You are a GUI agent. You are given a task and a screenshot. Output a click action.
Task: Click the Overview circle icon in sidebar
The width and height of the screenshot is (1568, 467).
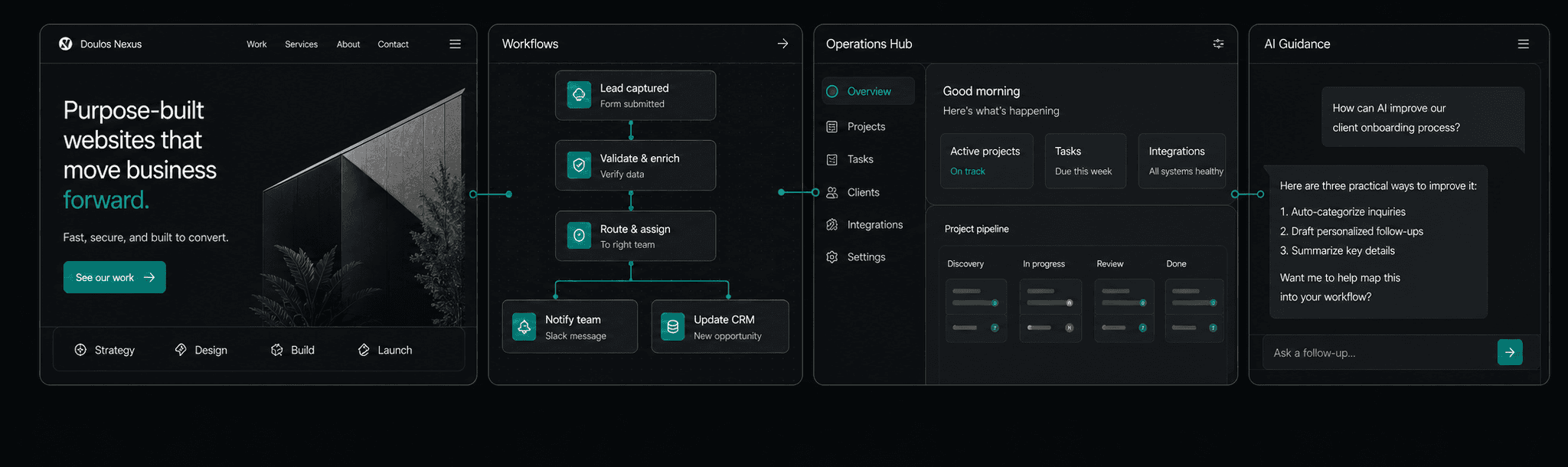832,91
